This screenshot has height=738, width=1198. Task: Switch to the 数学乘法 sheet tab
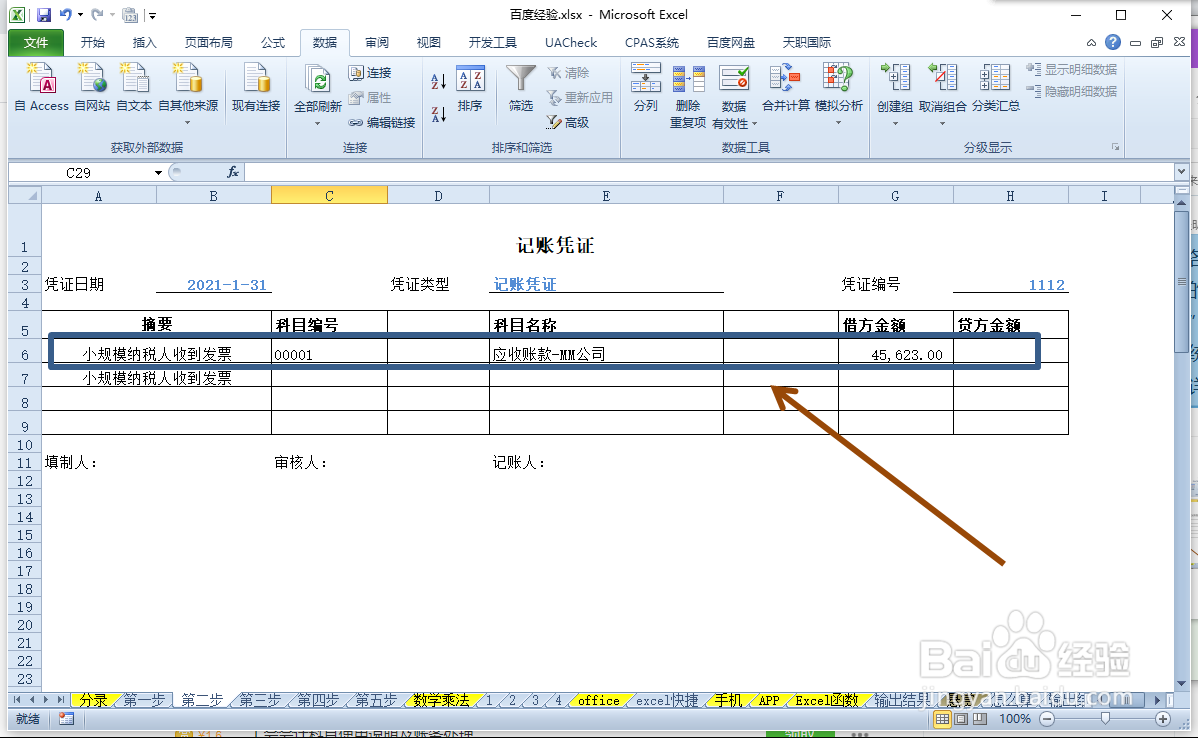(x=441, y=700)
